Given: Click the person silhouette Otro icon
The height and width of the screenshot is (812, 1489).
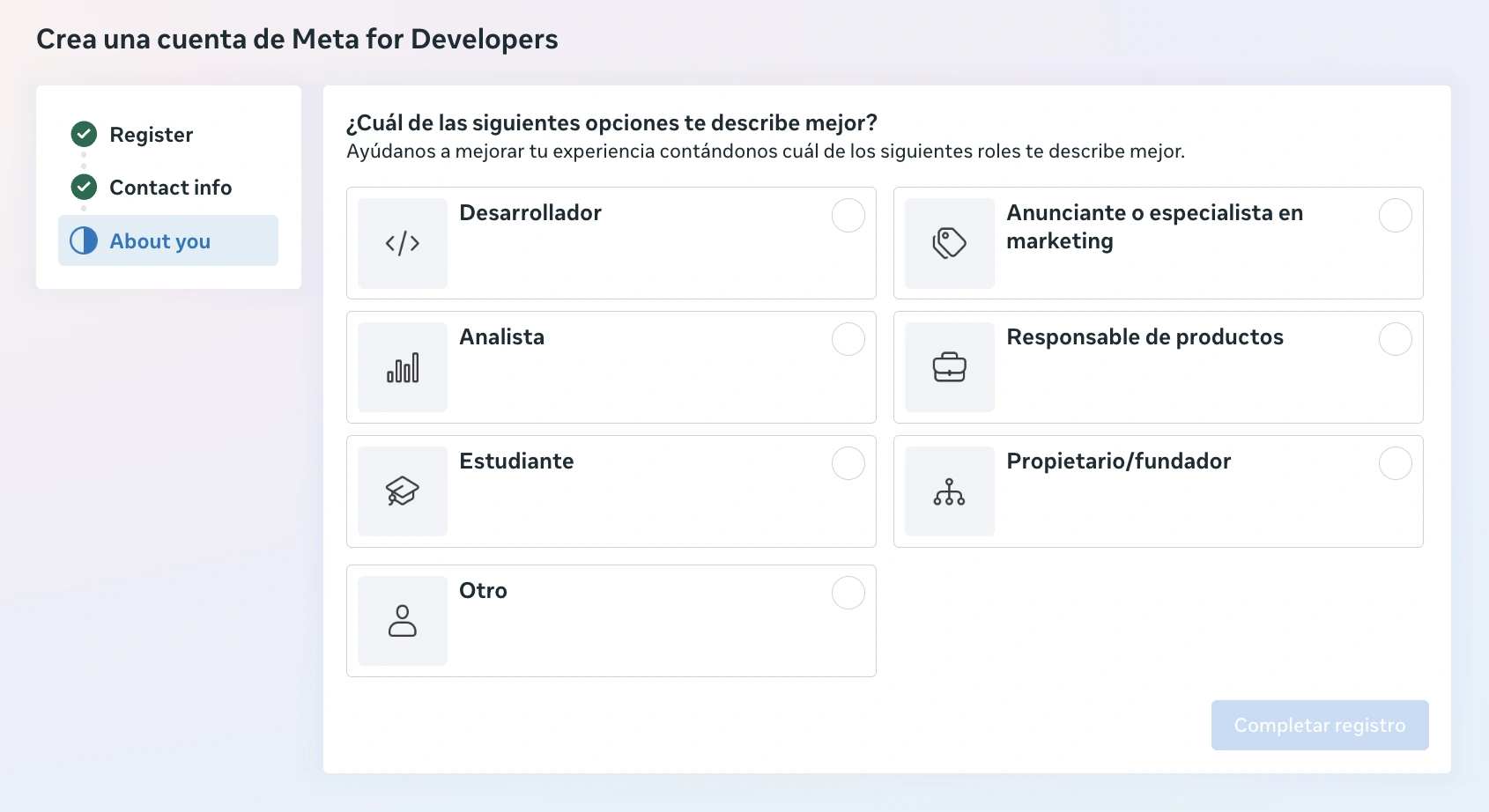Looking at the screenshot, I should pyautogui.click(x=403, y=621).
